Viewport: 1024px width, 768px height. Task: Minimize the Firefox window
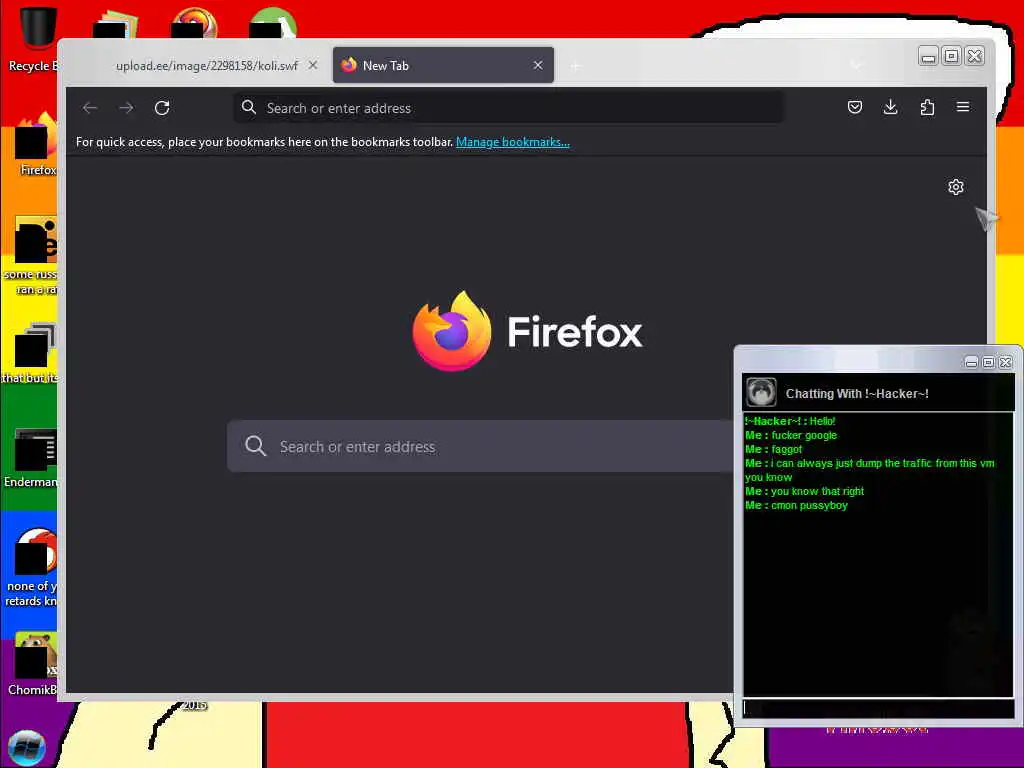pos(928,57)
